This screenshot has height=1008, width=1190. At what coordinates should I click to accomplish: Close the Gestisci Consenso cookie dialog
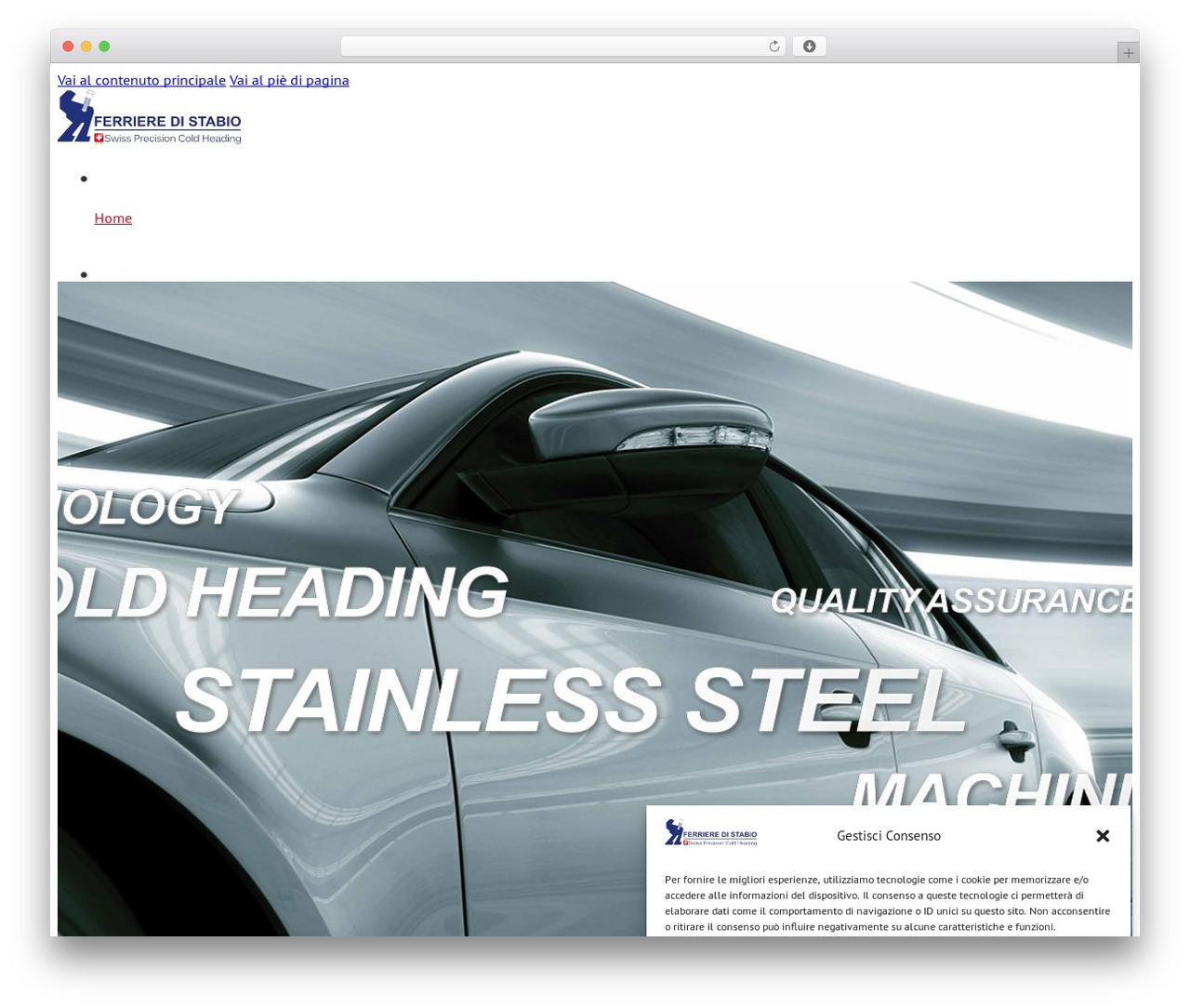(x=1103, y=836)
